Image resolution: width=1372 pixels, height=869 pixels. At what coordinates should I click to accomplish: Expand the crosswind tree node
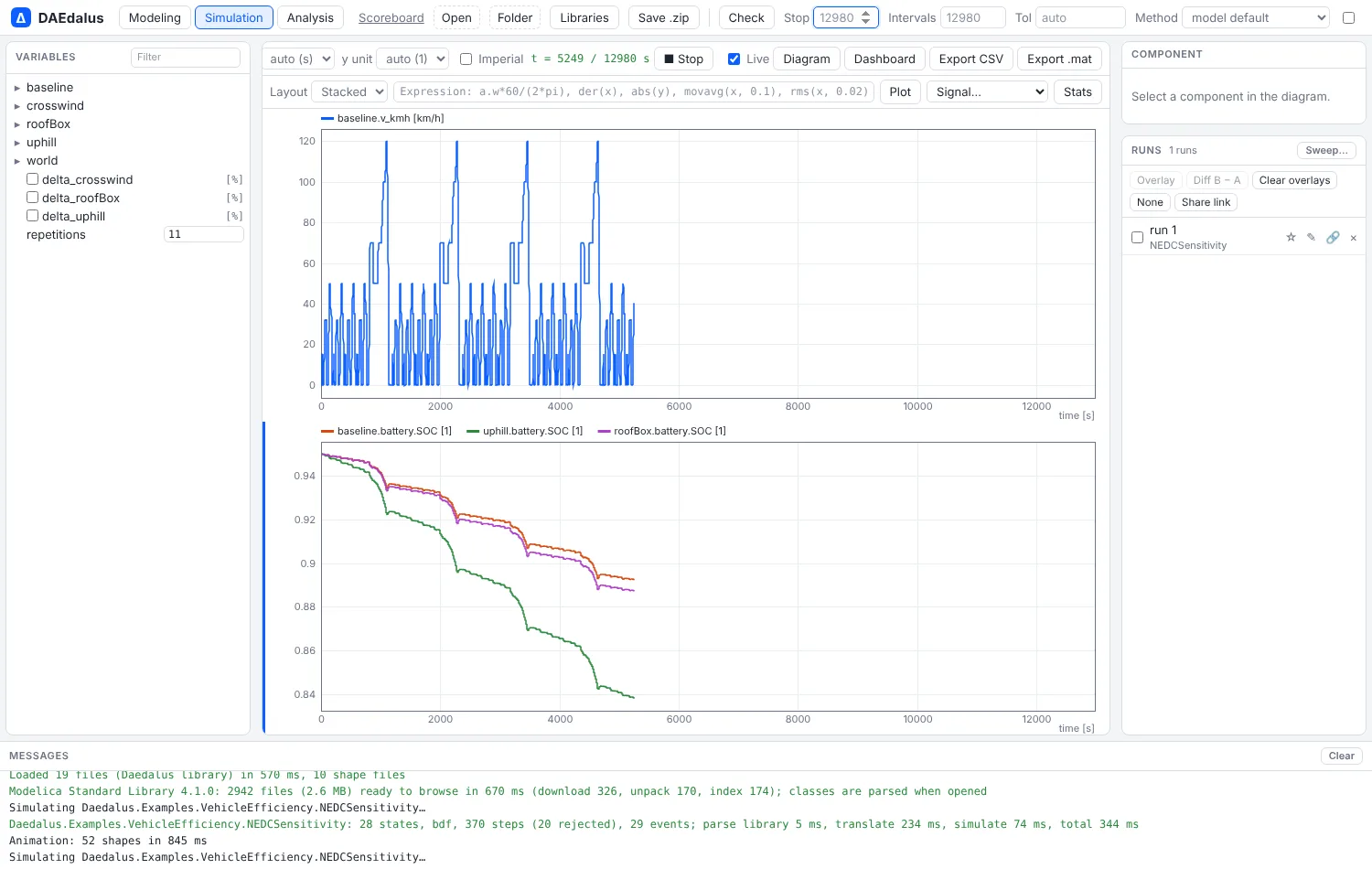tap(17, 106)
